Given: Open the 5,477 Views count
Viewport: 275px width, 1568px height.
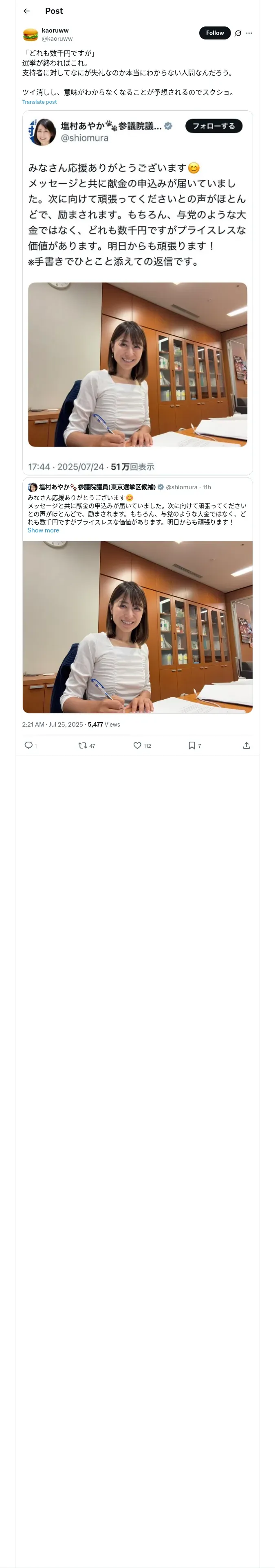Looking at the screenshot, I should click(x=103, y=724).
